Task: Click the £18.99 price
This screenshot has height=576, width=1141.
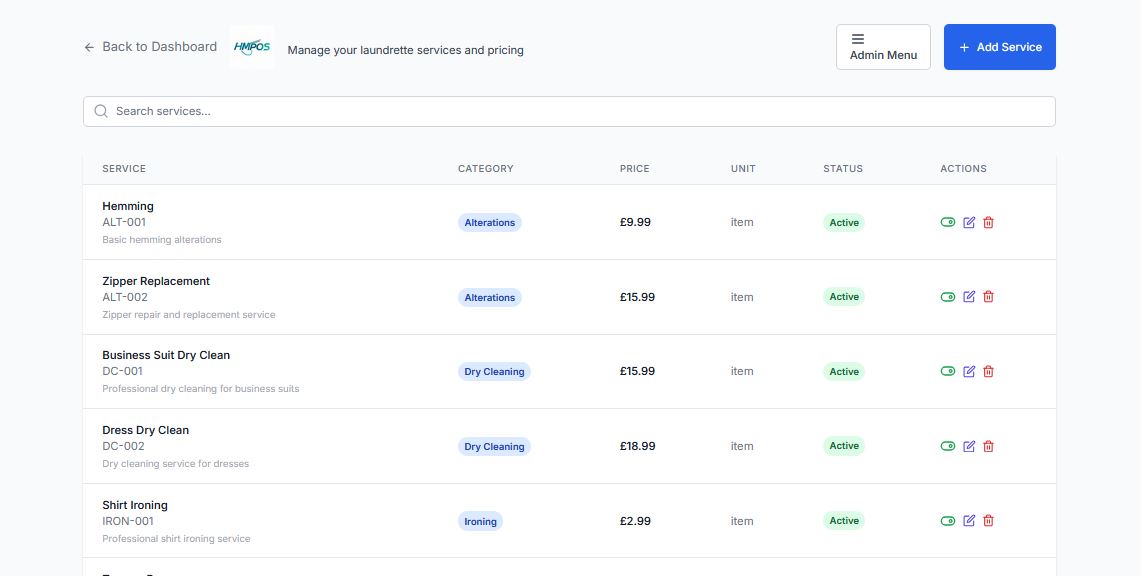Action: [x=637, y=447]
